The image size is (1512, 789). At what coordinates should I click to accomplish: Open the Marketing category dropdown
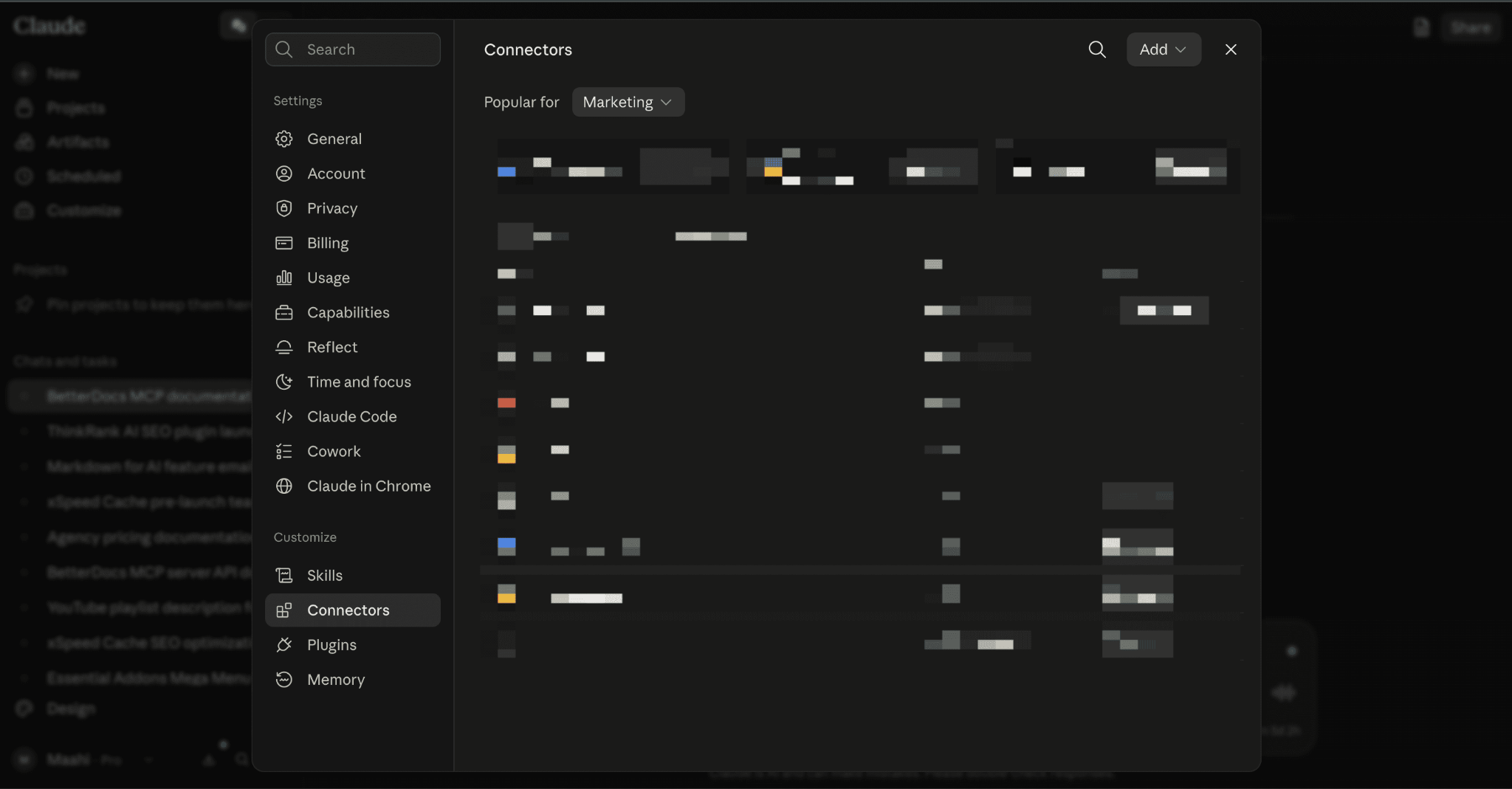(628, 102)
